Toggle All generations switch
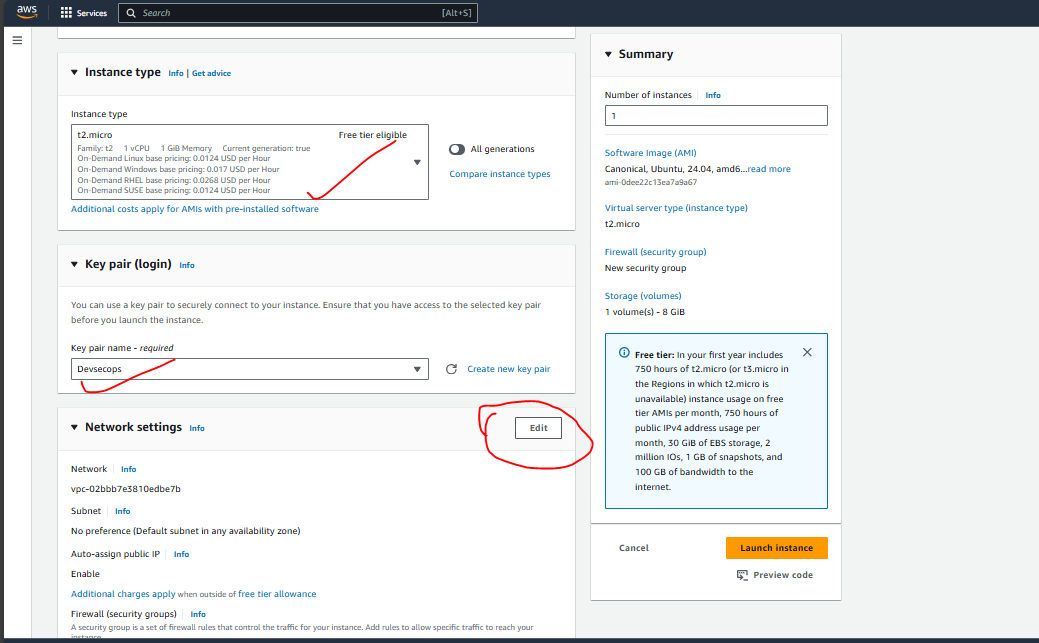Image resolution: width=1039 pixels, height=643 pixels. point(457,149)
